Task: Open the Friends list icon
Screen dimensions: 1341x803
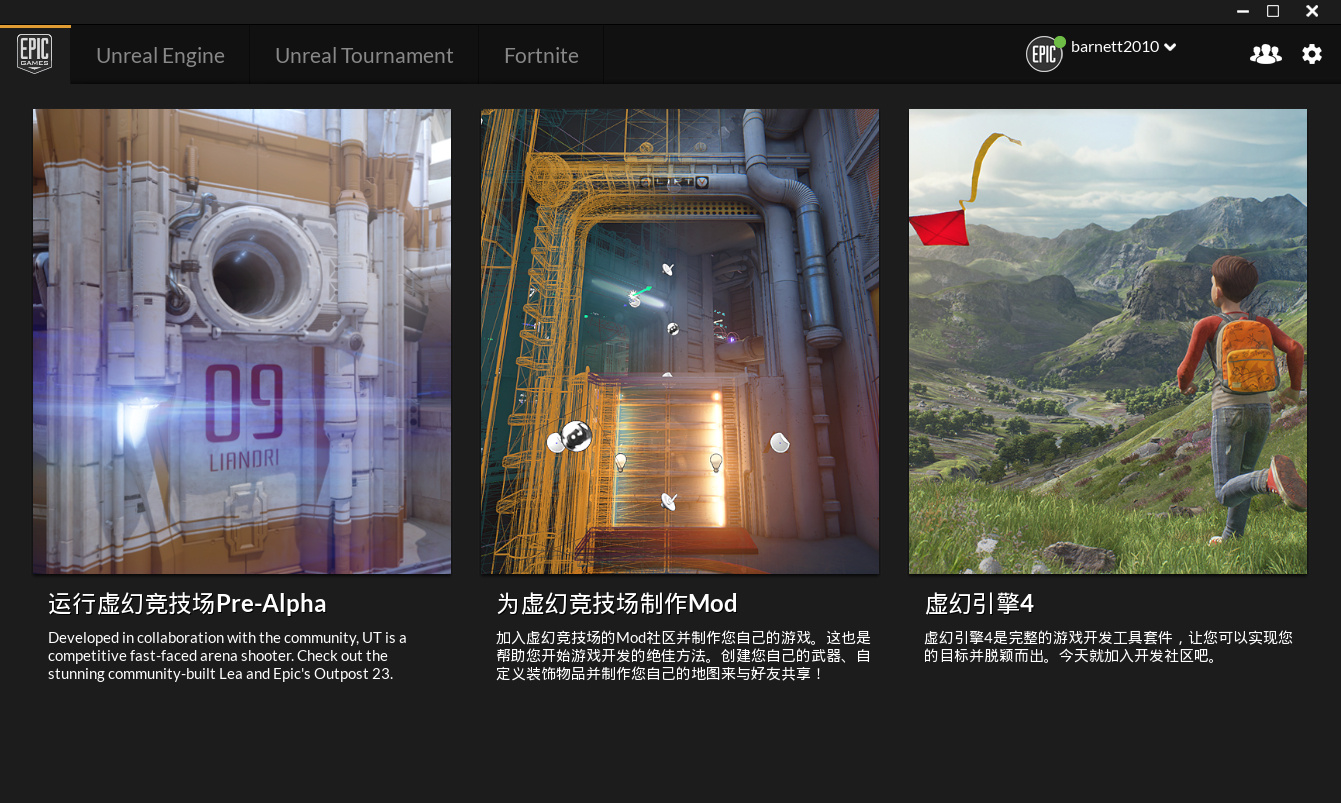Action: (x=1265, y=54)
